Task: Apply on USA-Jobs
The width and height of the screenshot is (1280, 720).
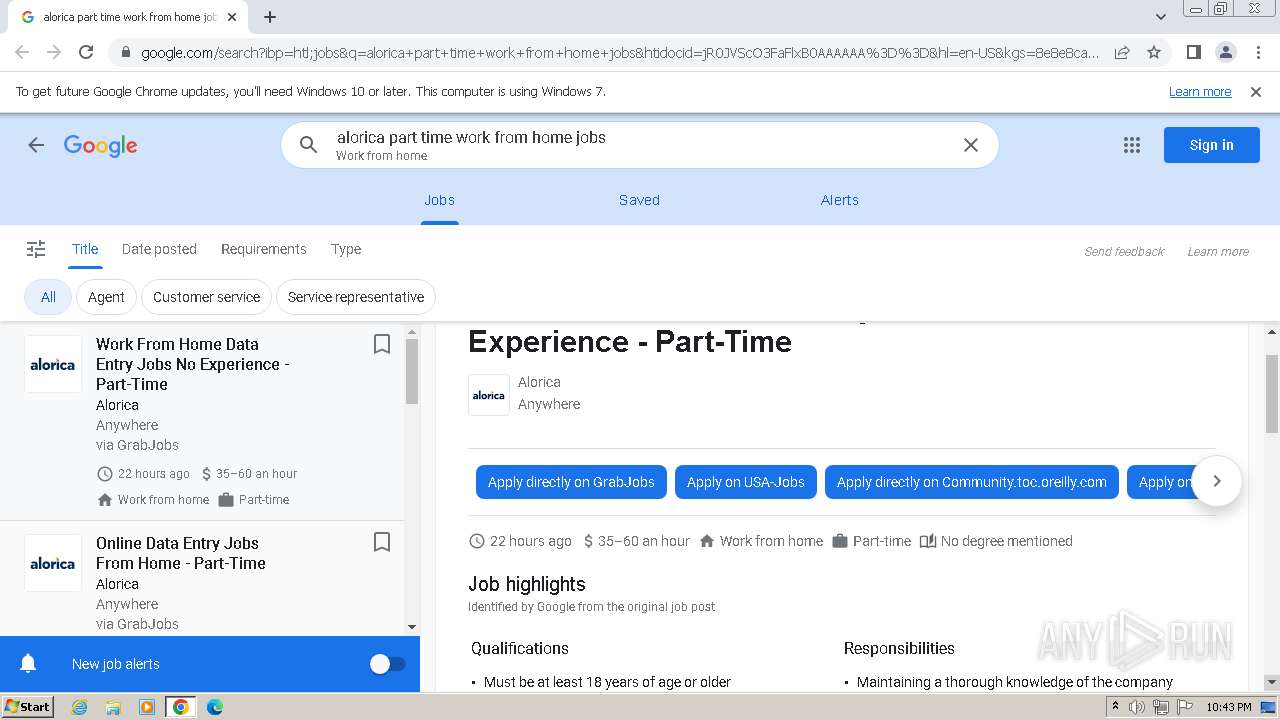Action: 746,482
